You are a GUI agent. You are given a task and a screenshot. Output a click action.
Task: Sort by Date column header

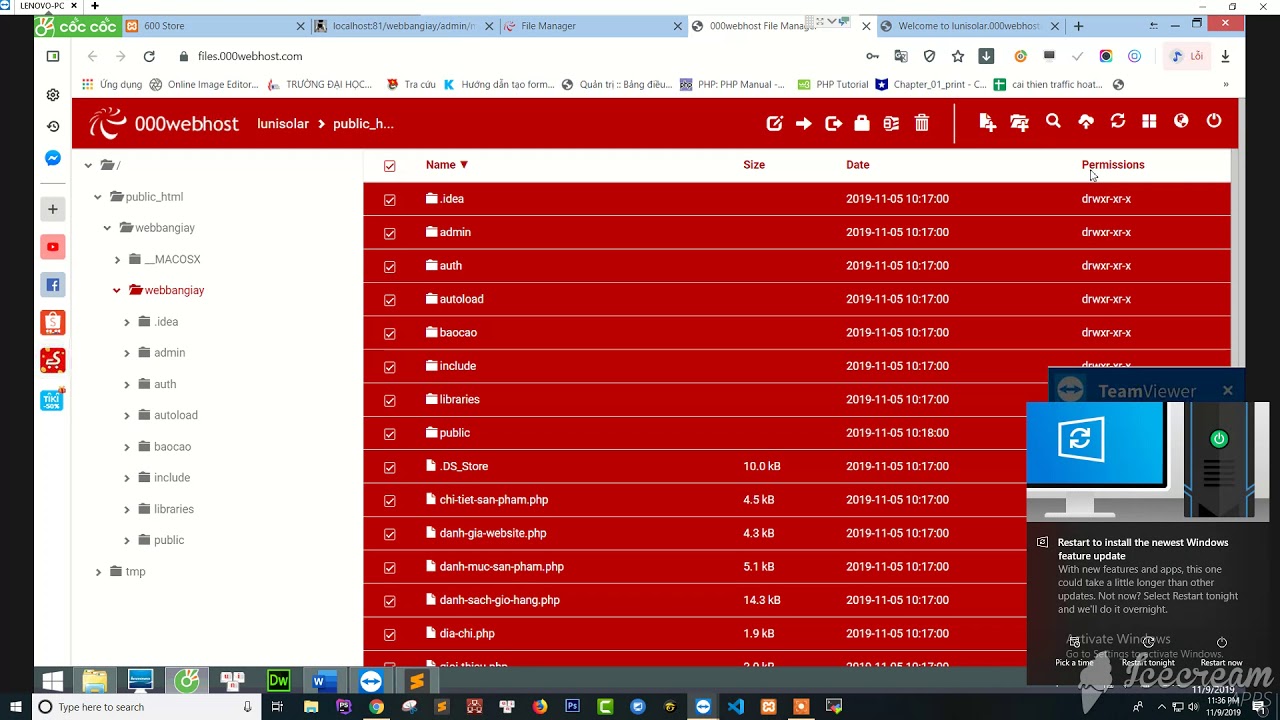[x=858, y=165]
